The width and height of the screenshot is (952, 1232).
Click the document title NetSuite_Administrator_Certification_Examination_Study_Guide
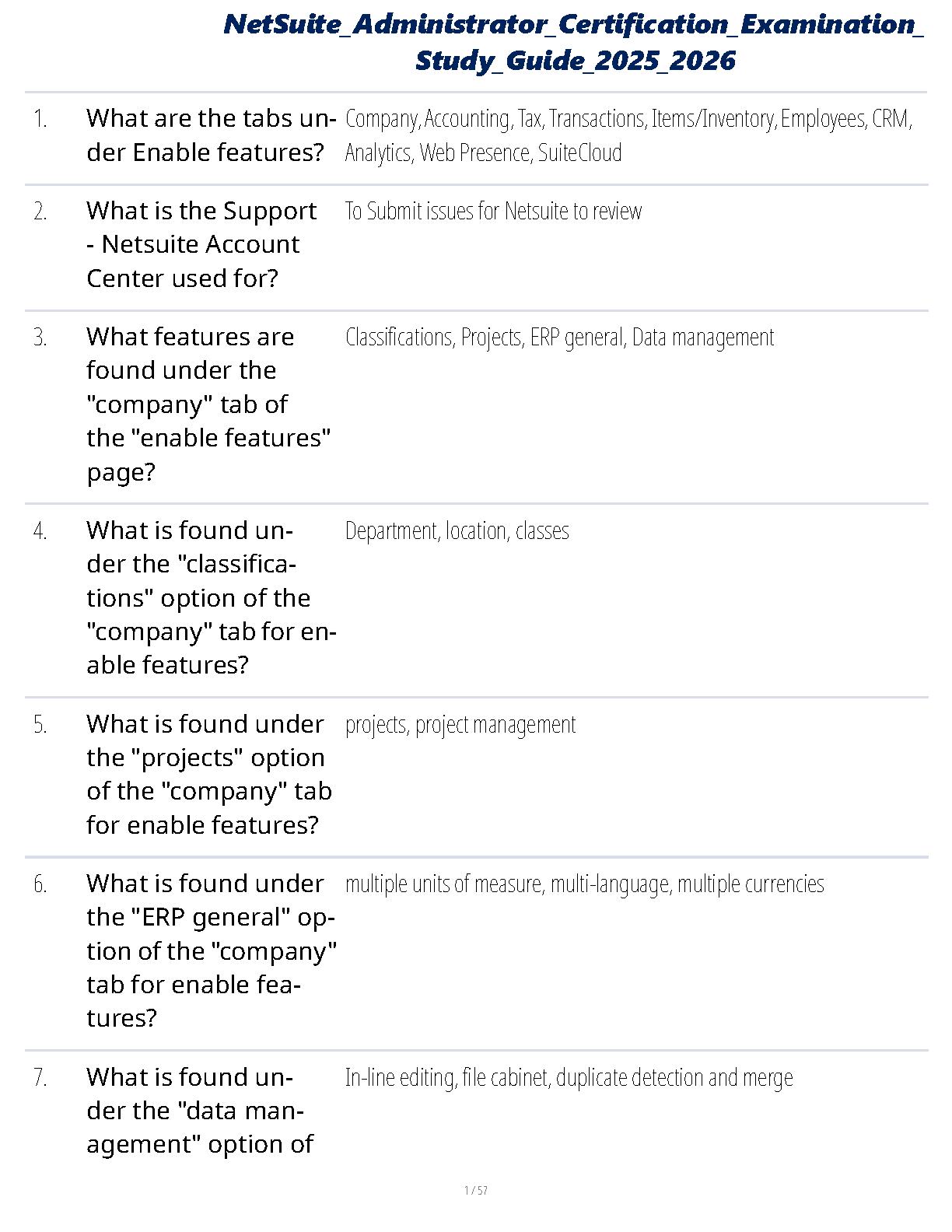tap(574, 42)
